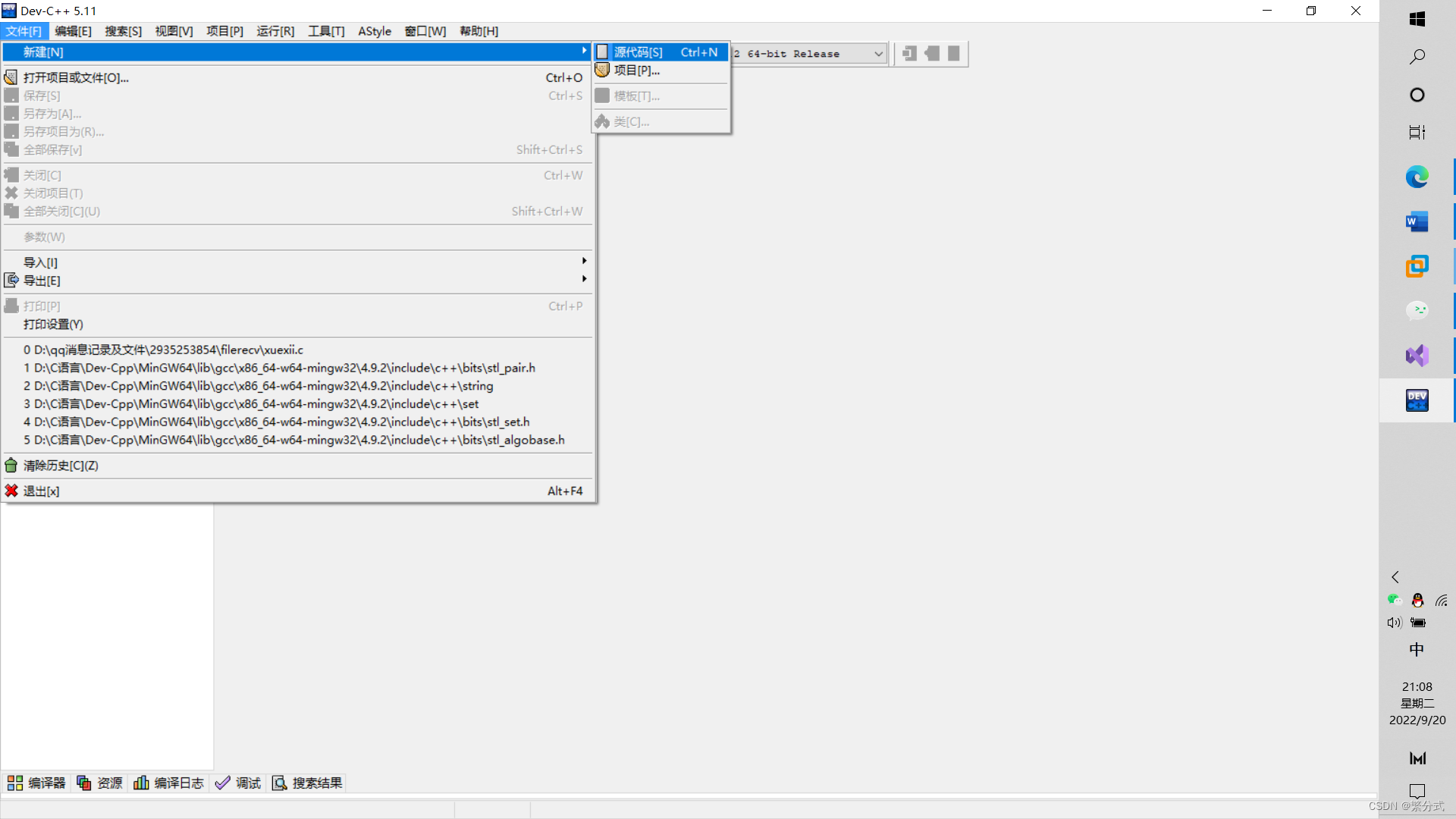Click 打印设置 print setup entry
This screenshot has width=1456, height=819.
[53, 325]
